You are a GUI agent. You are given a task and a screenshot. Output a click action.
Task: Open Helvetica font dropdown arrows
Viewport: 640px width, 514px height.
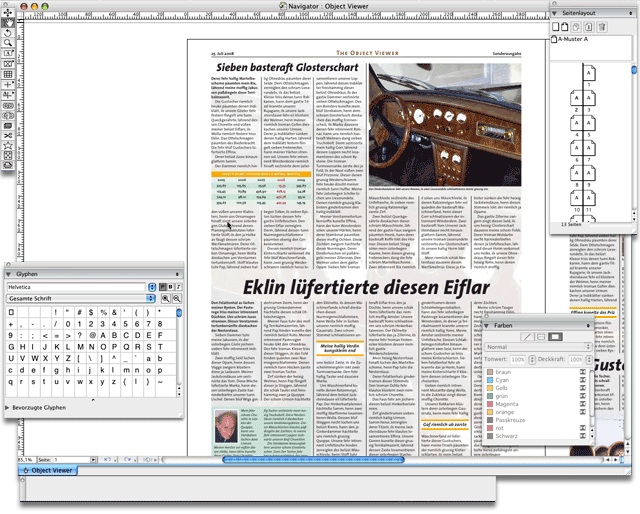(152, 287)
